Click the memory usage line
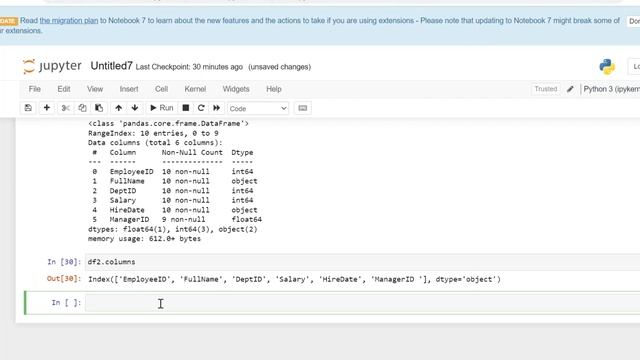This screenshot has width=640, height=360. tap(144, 239)
